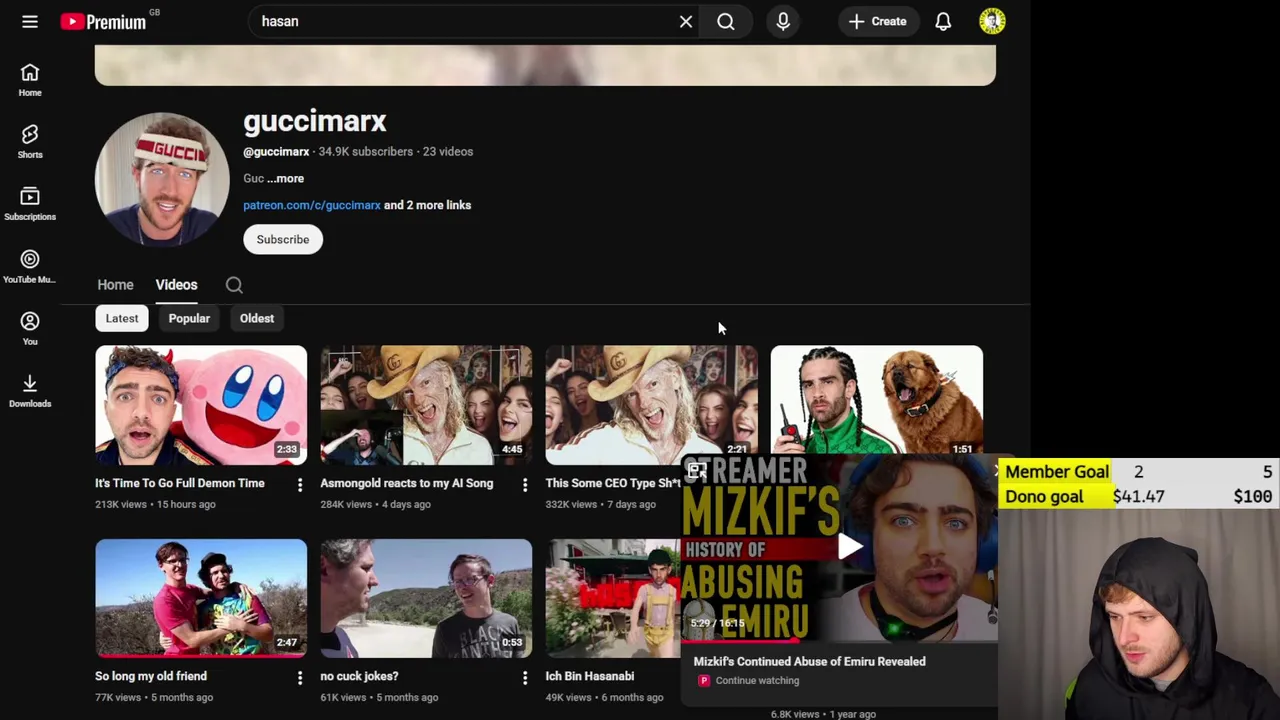
Task: Open It's Time To Go Full Demon Time title
Action: 180,483
